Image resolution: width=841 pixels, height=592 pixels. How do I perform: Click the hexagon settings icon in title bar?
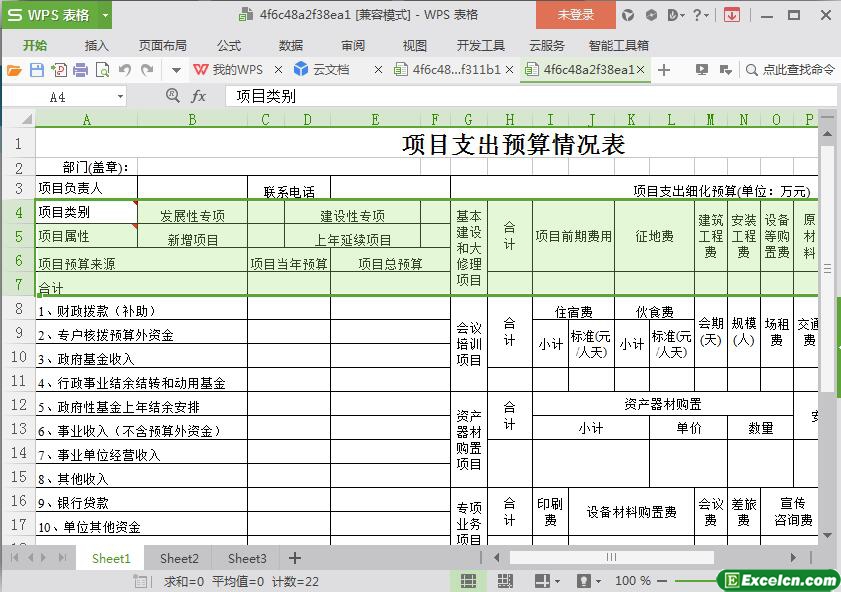pyautogui.click(x=651, y=15)
